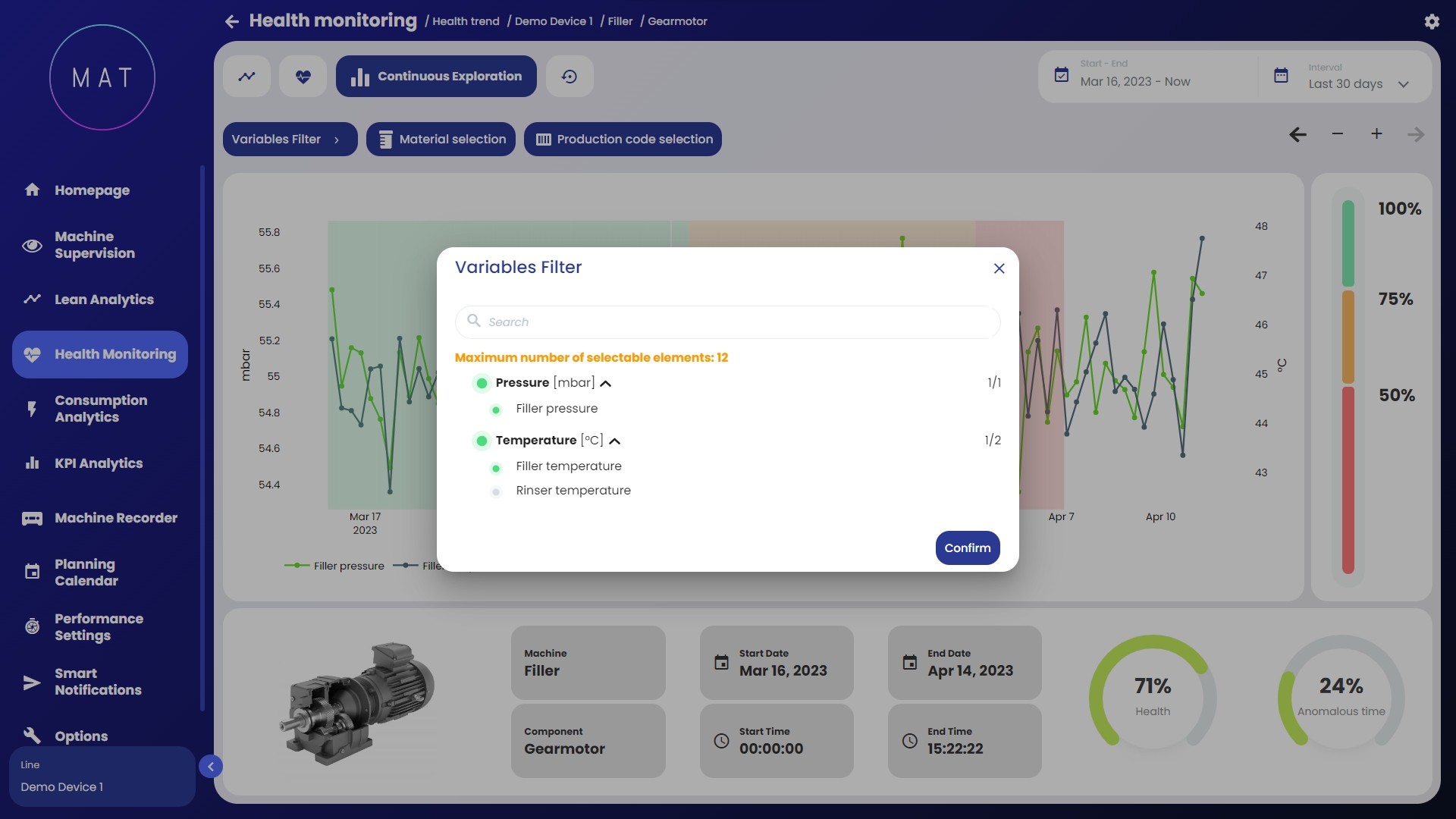Open Lean Analytics in the sidebar
The image size is (1456, 819).
click(x=104, y=300)
